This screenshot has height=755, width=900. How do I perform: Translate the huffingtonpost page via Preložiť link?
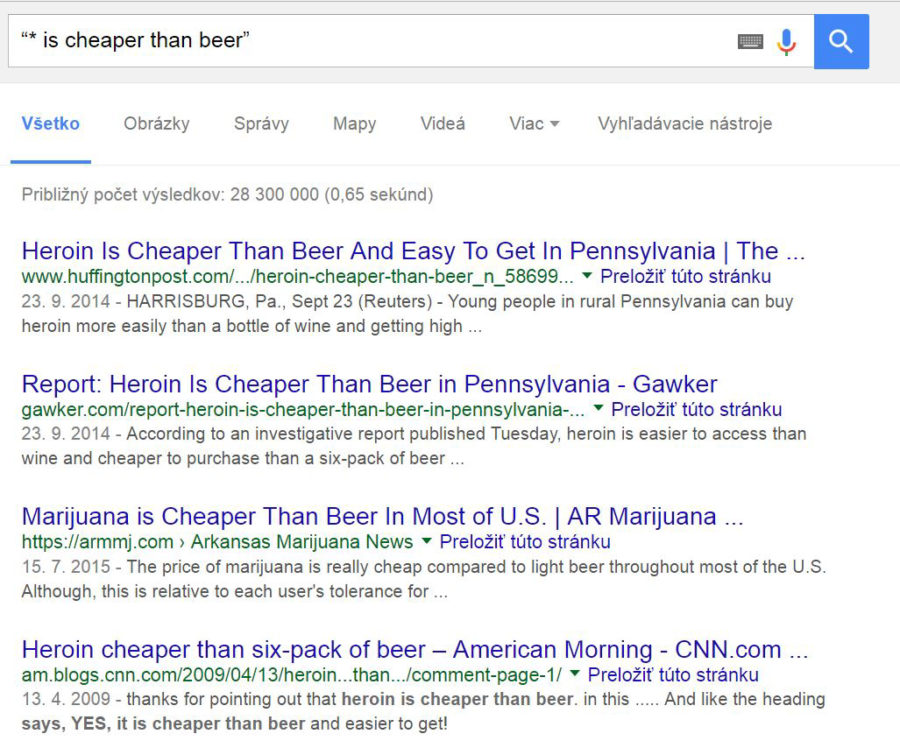[685, 276]
